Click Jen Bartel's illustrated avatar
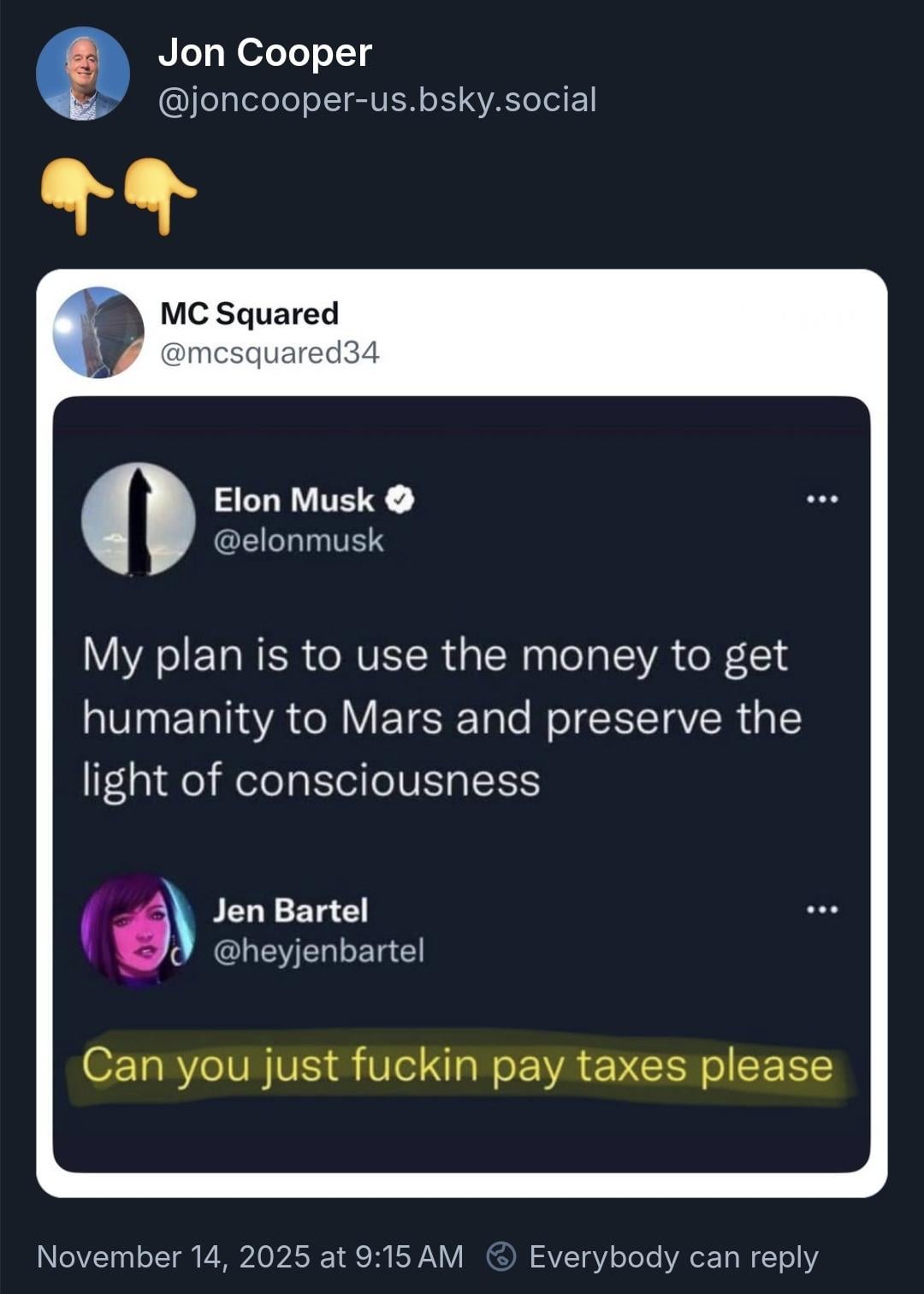The width and height of the screenshot is (924, 1294). point(138,929)
